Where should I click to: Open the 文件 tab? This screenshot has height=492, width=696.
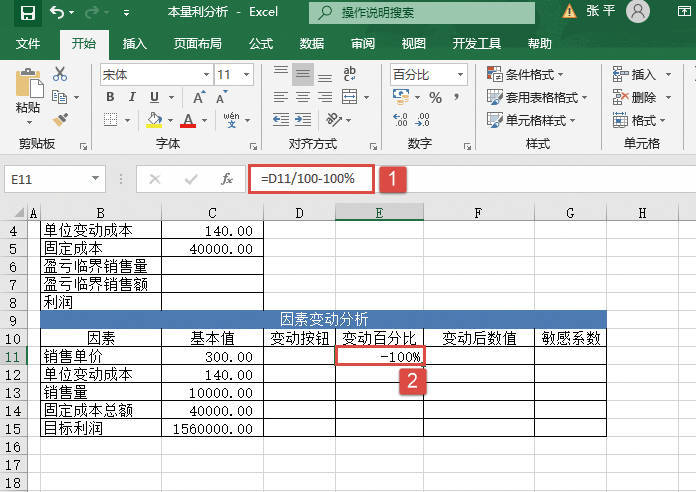28,44
